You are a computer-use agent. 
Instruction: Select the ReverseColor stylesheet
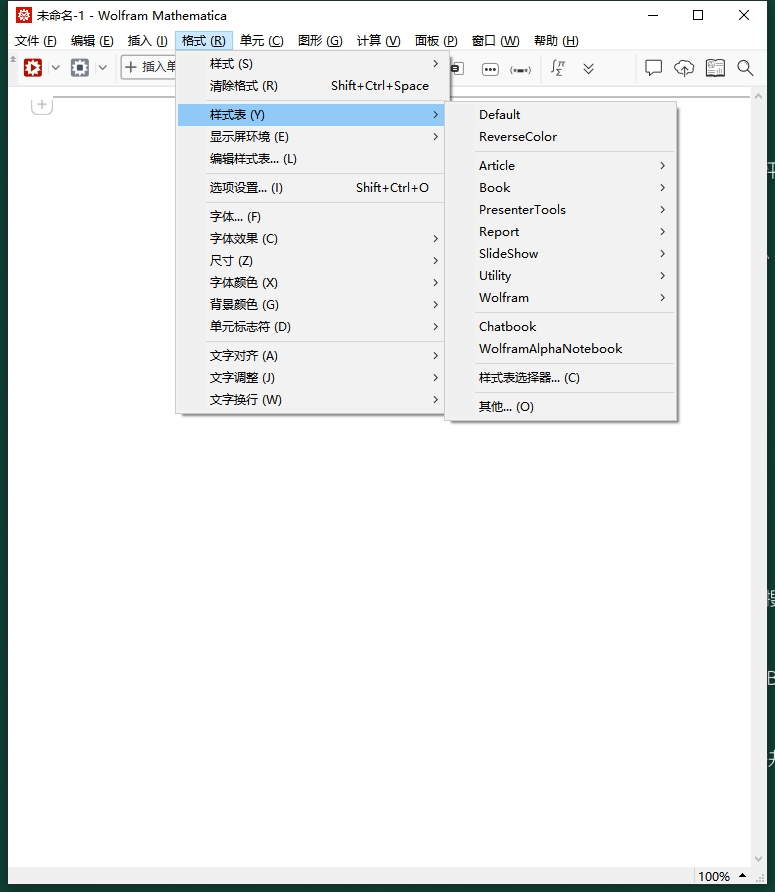click(561, 137)
